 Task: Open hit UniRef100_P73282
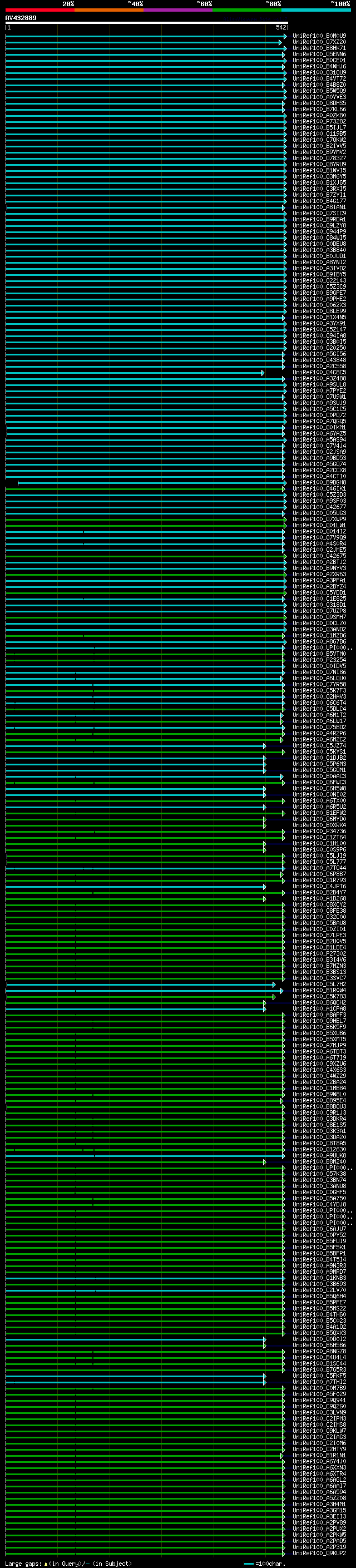[x=319, y=122]
